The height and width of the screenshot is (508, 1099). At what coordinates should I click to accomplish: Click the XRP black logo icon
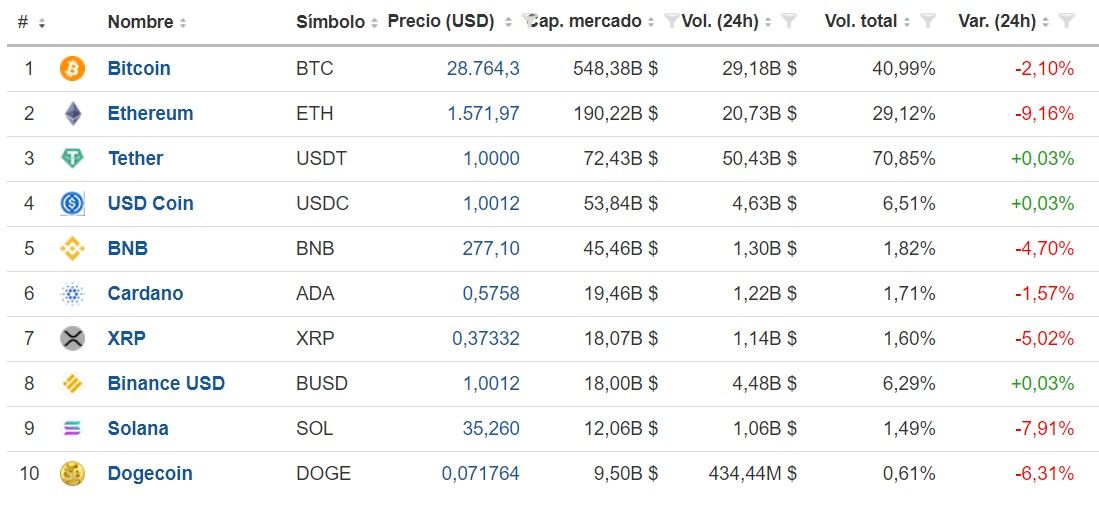(72, 338)
